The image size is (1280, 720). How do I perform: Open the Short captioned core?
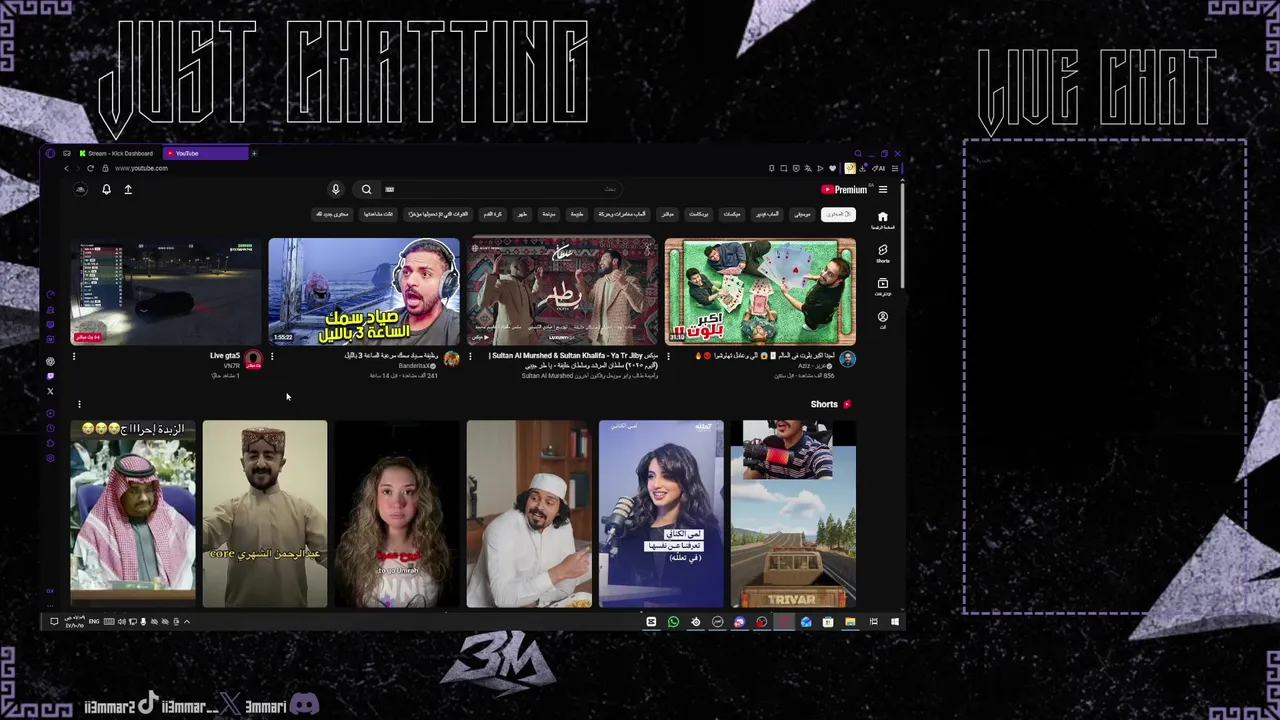pos(265,514)
